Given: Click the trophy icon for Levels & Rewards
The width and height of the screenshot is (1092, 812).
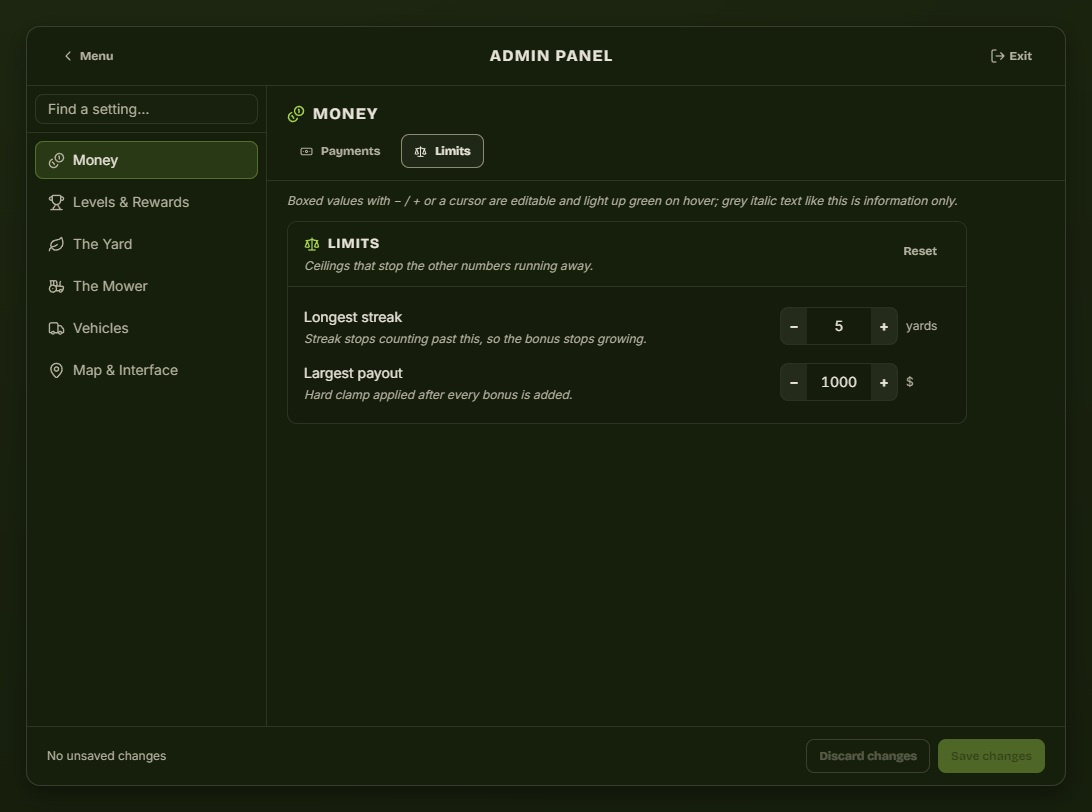Looking at the screenshot, I should pos(56,203).
